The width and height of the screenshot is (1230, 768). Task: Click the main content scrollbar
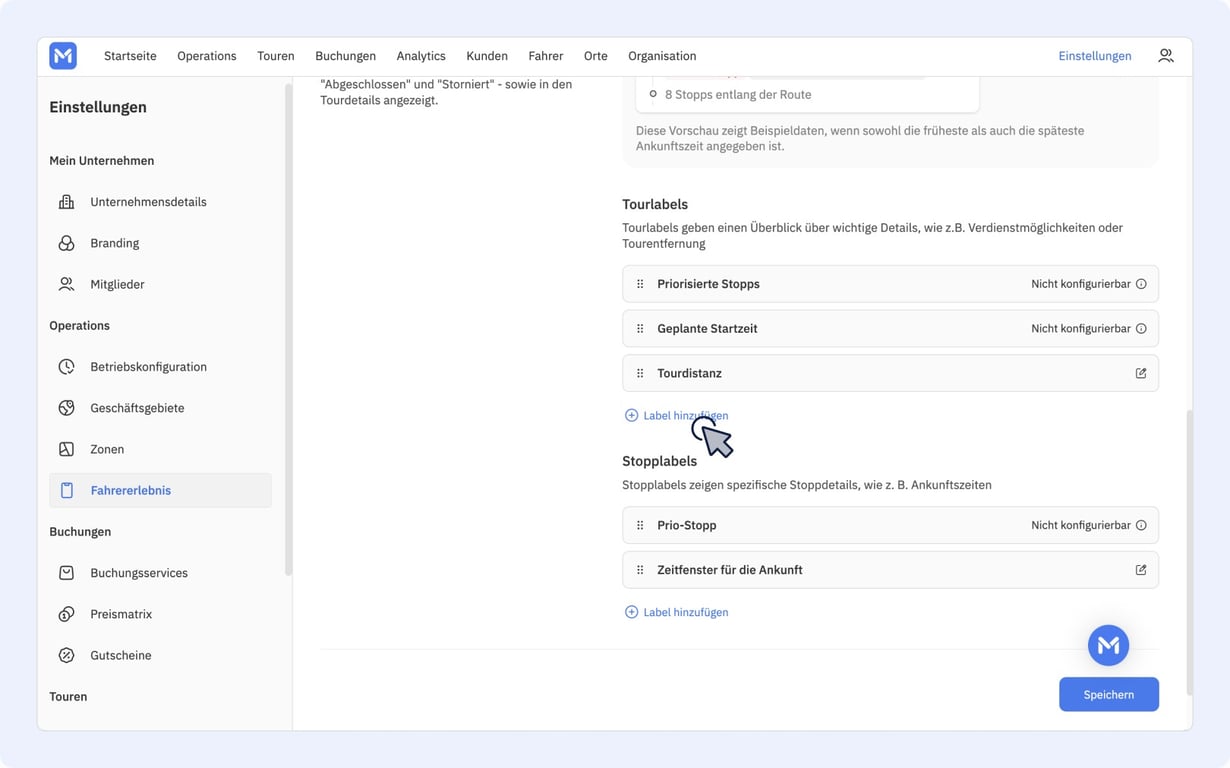(x=1189, y=552)
